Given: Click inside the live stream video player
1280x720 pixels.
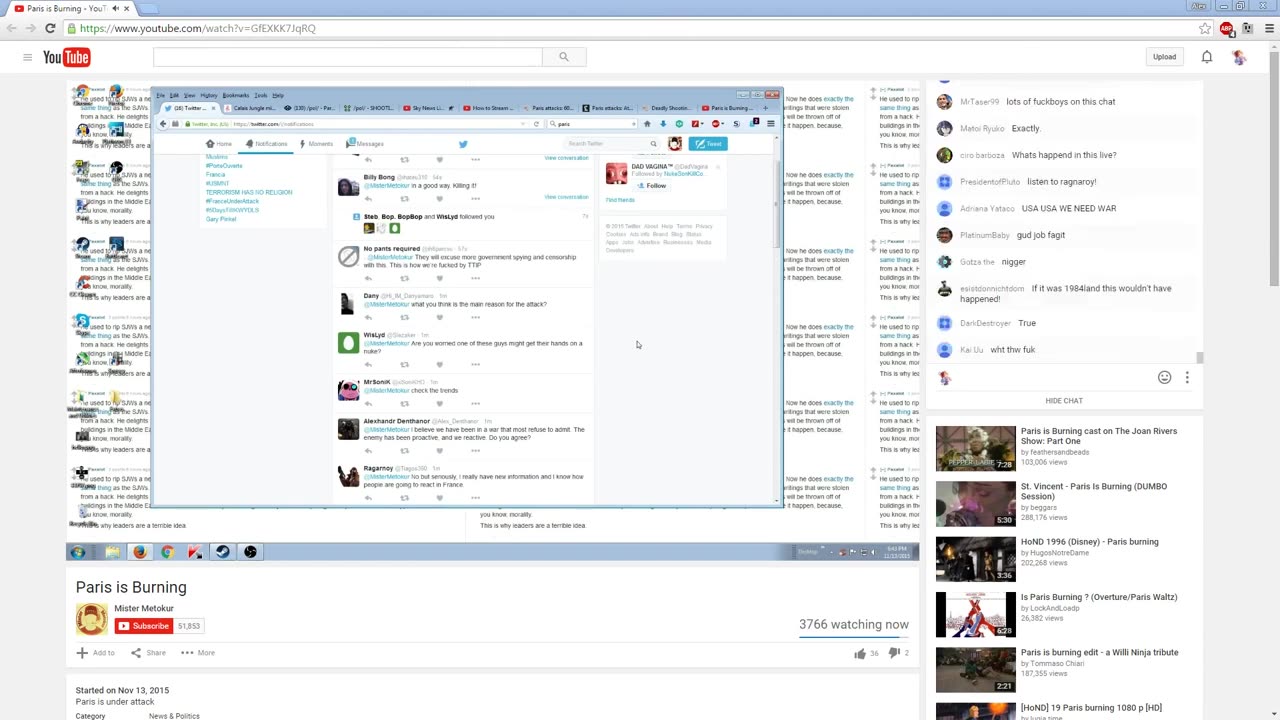Looking at the screenshot, I should pos(491,320).
